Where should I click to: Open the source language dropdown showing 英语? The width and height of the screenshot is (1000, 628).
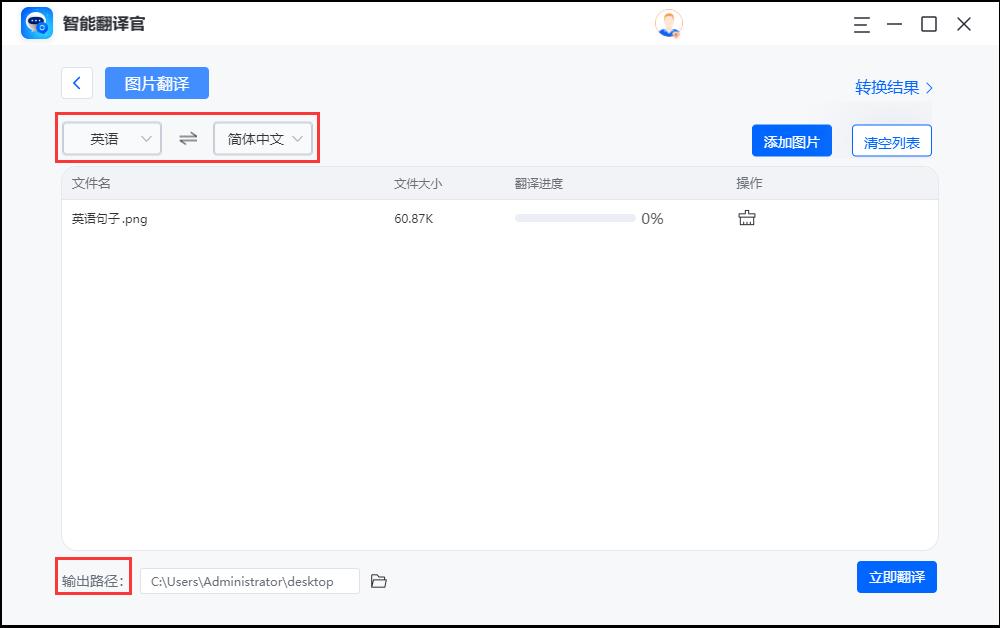(110, 138)
